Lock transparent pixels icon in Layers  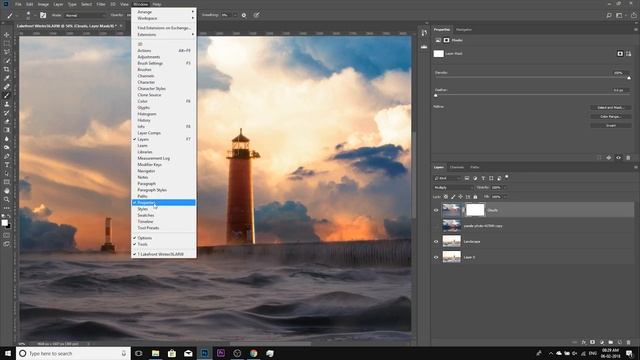pyautogui.click(x=446, y=197)
